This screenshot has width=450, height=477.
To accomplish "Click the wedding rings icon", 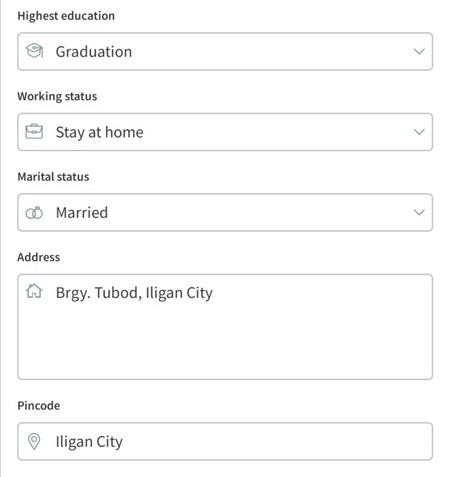I will (34, 212).
